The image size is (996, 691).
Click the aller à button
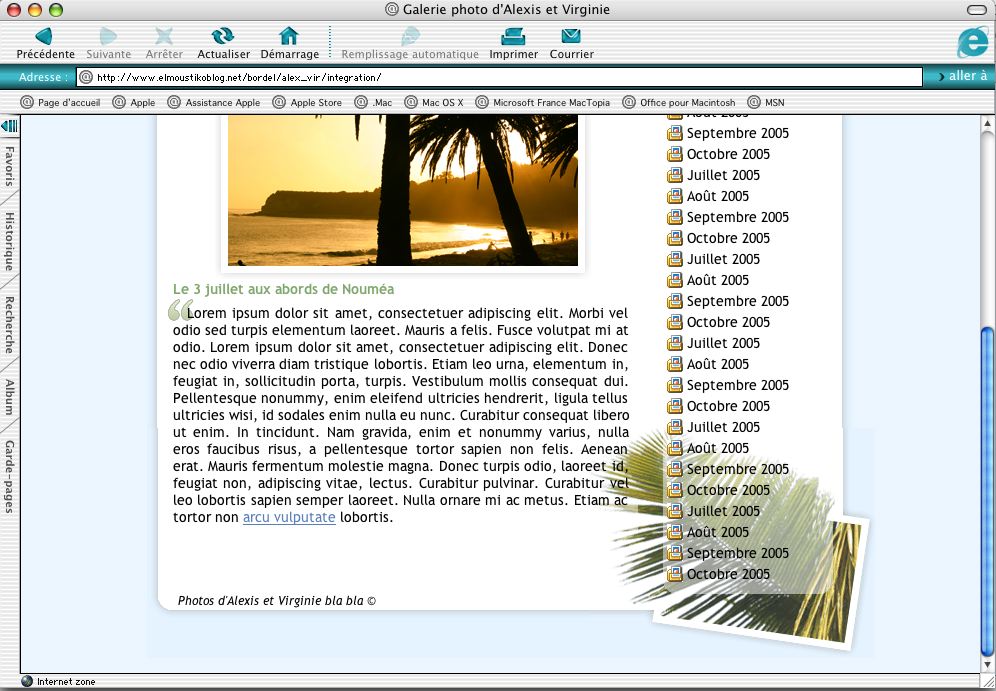pos(962,76)
